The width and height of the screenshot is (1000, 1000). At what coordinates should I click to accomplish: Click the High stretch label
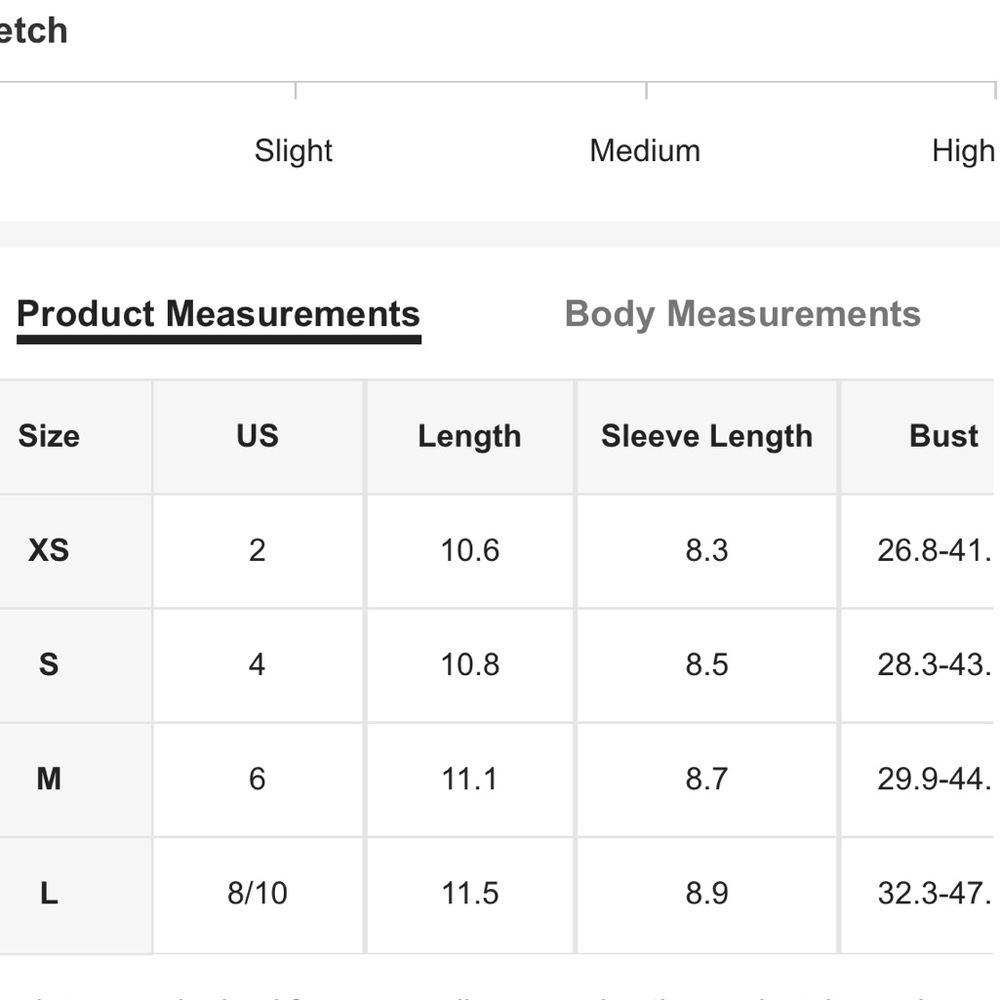963,151
